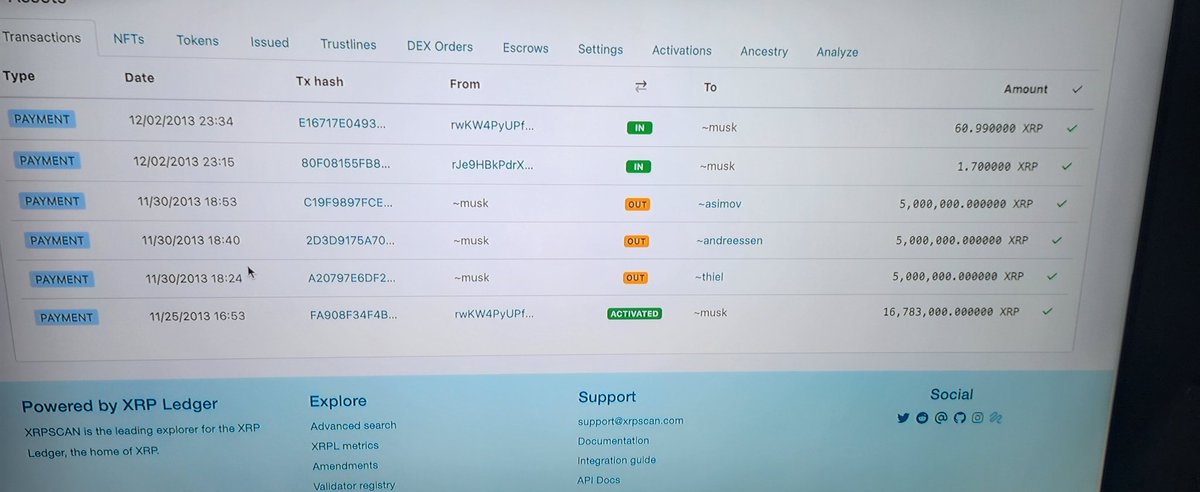Click the ACTIVATED badge

(x=634, y=313)
